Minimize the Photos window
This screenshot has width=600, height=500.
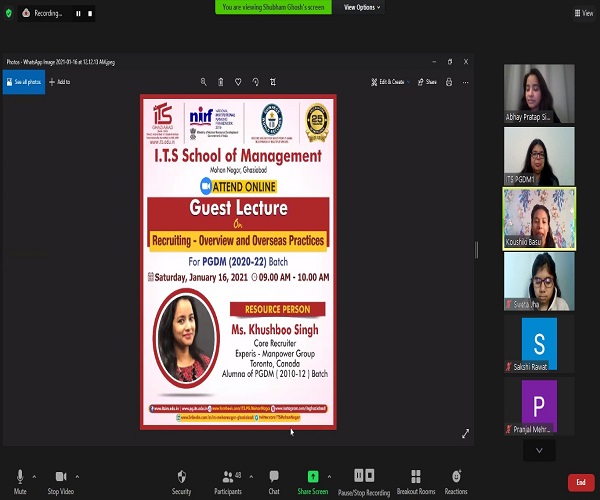pos(434,62)
